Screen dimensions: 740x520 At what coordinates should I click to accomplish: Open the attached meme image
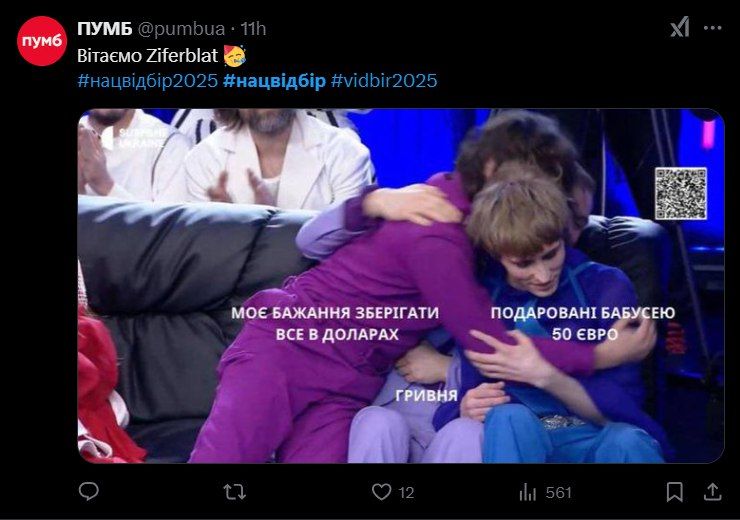pos(401,286)
